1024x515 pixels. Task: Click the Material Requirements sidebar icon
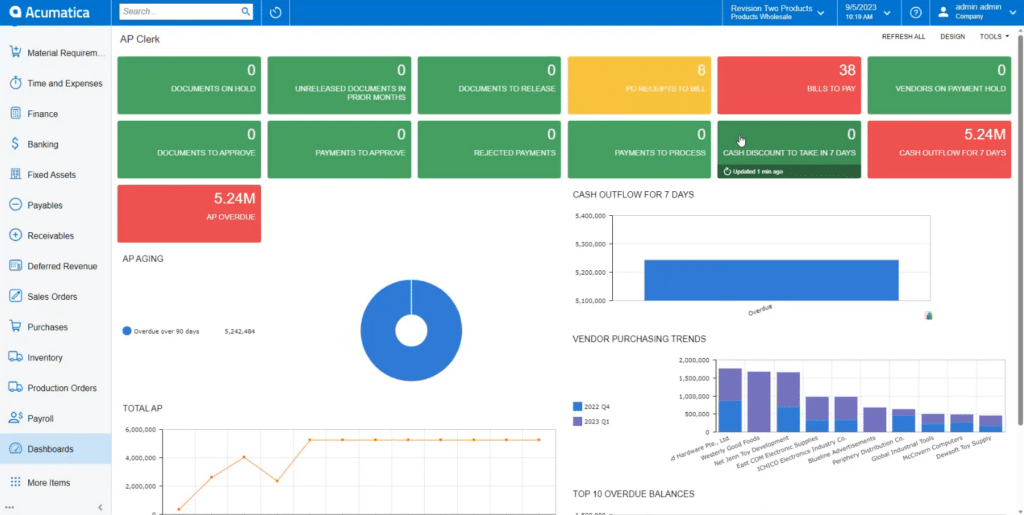[x=16, y=52]
